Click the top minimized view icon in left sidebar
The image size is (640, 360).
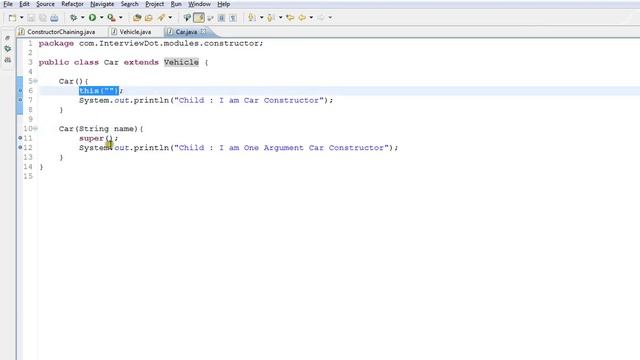[x=7, y=38]
